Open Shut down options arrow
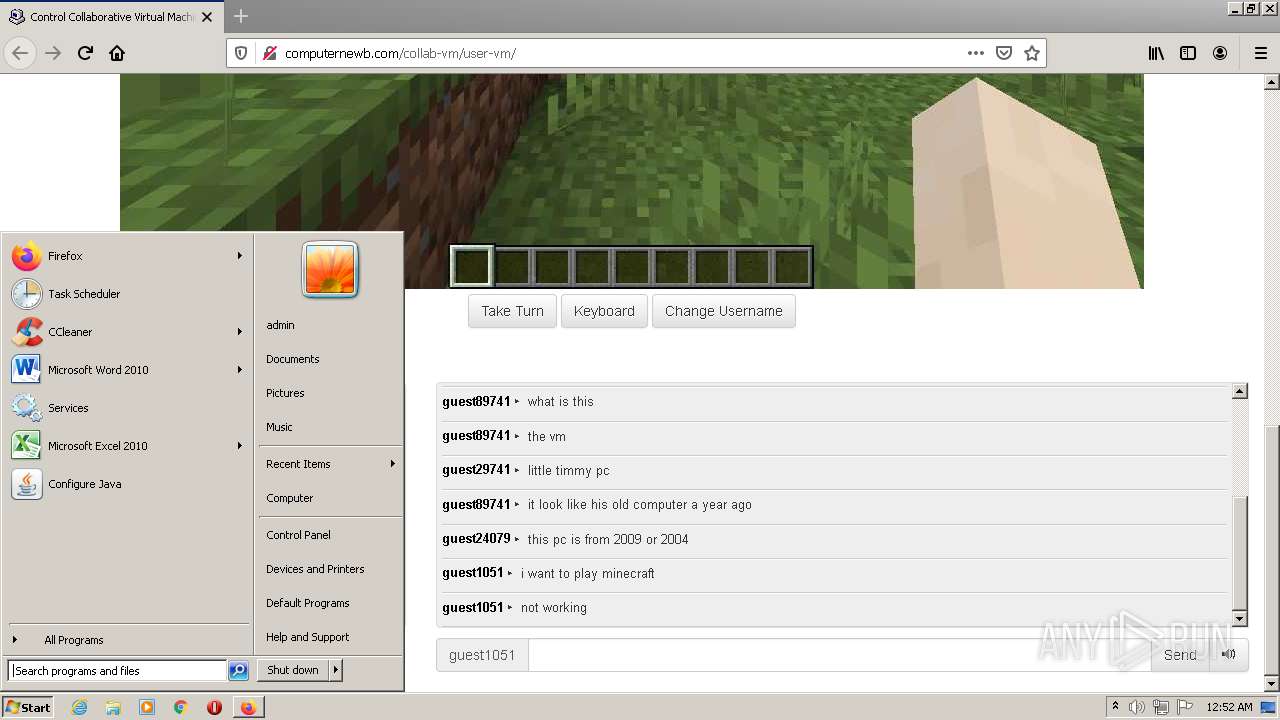 (336, 670)
